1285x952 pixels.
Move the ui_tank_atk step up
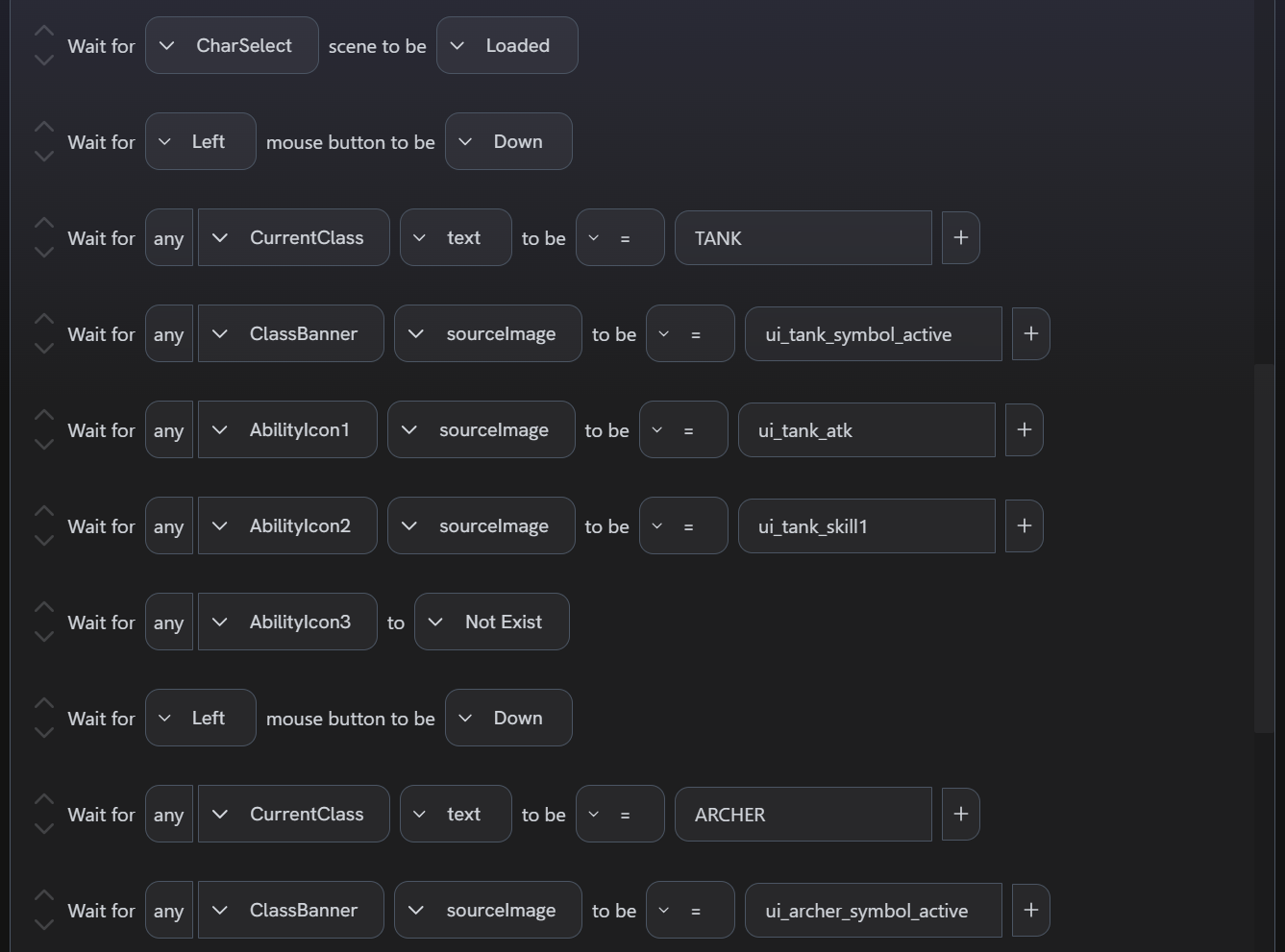(x=43, y=415)
